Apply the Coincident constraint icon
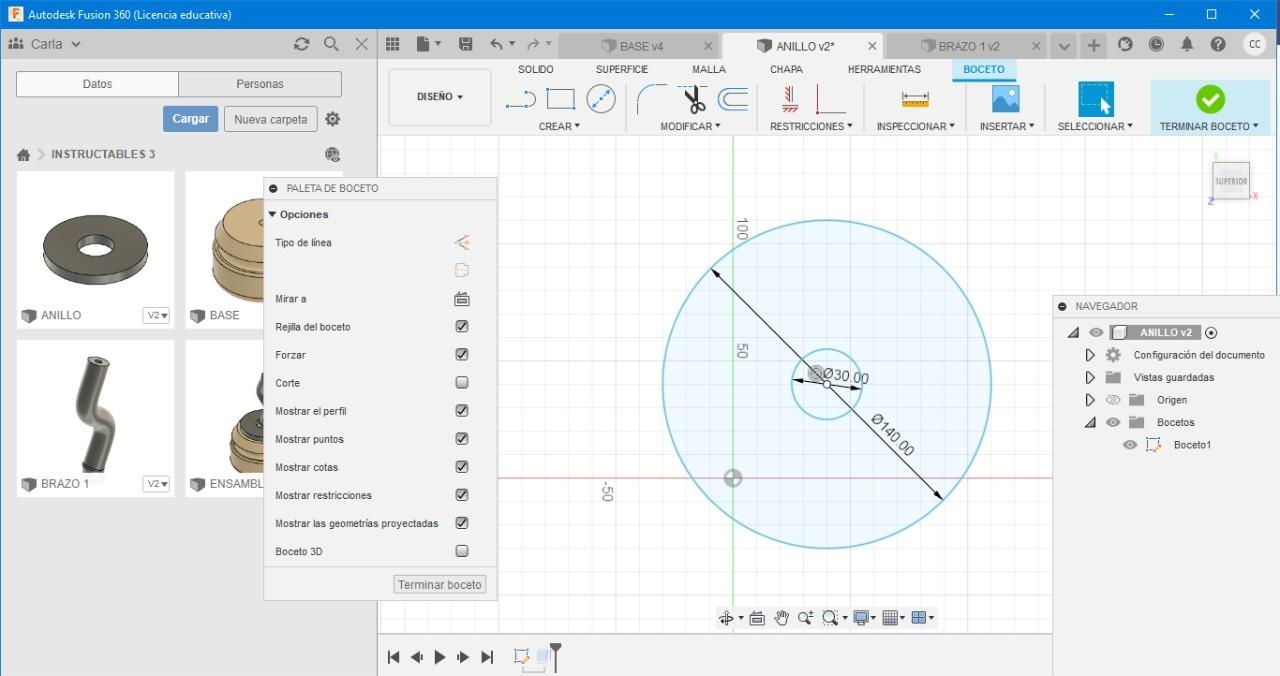Screen dimensions: 1280x676 point(789,99)
